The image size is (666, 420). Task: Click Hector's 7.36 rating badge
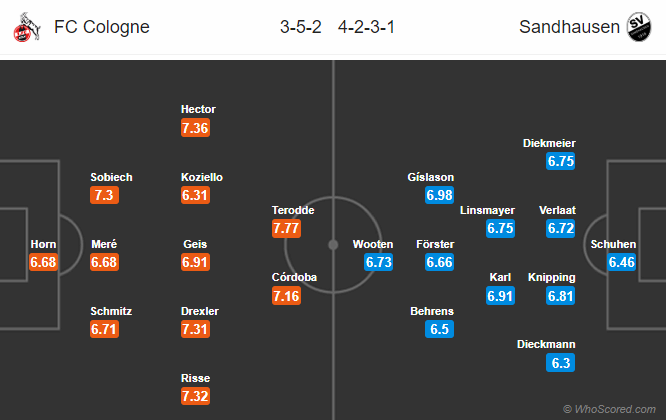tap(195, 128)
